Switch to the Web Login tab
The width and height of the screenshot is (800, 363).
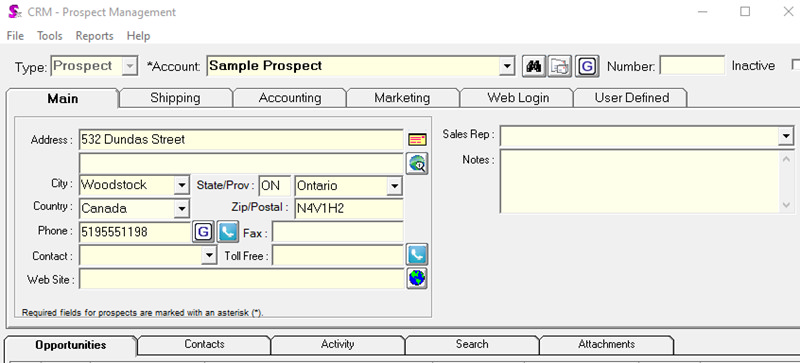(517, 98)
